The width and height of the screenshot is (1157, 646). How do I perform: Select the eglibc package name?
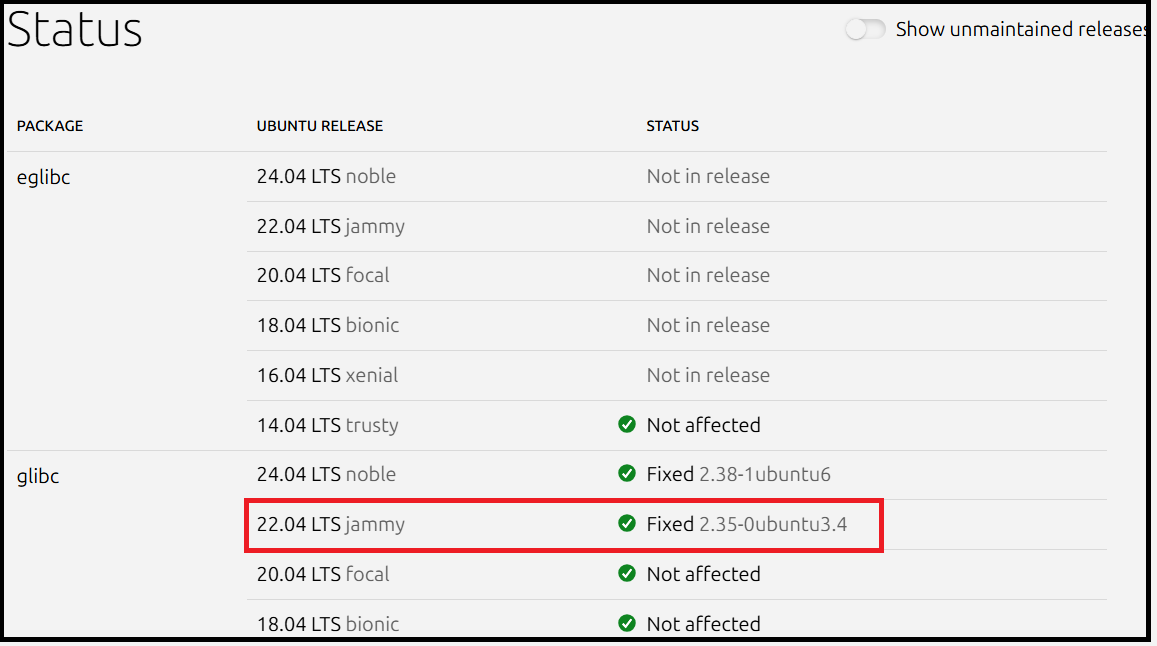(43, 178)
